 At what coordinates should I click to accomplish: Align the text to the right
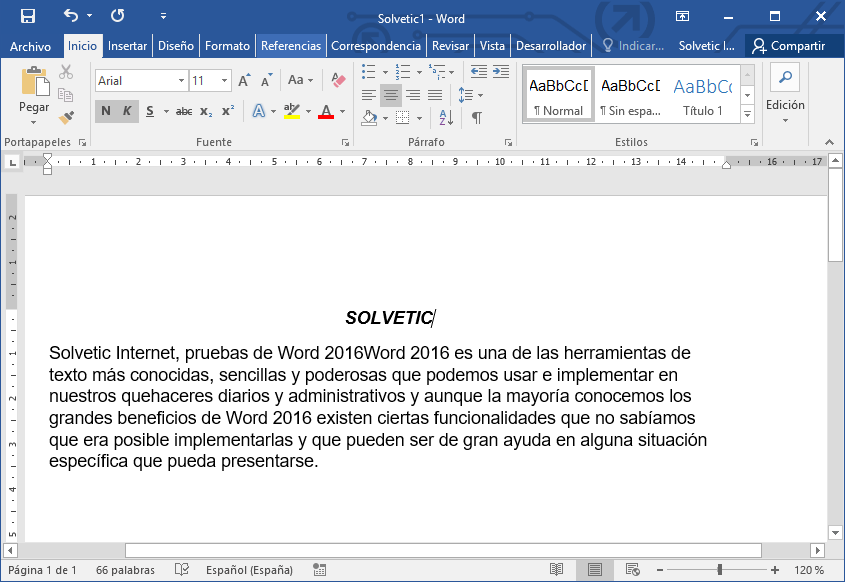(x=413, y=95)
